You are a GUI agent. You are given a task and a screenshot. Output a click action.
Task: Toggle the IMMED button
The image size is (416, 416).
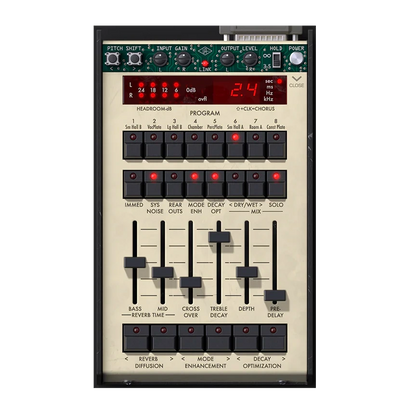coord(133,184)
